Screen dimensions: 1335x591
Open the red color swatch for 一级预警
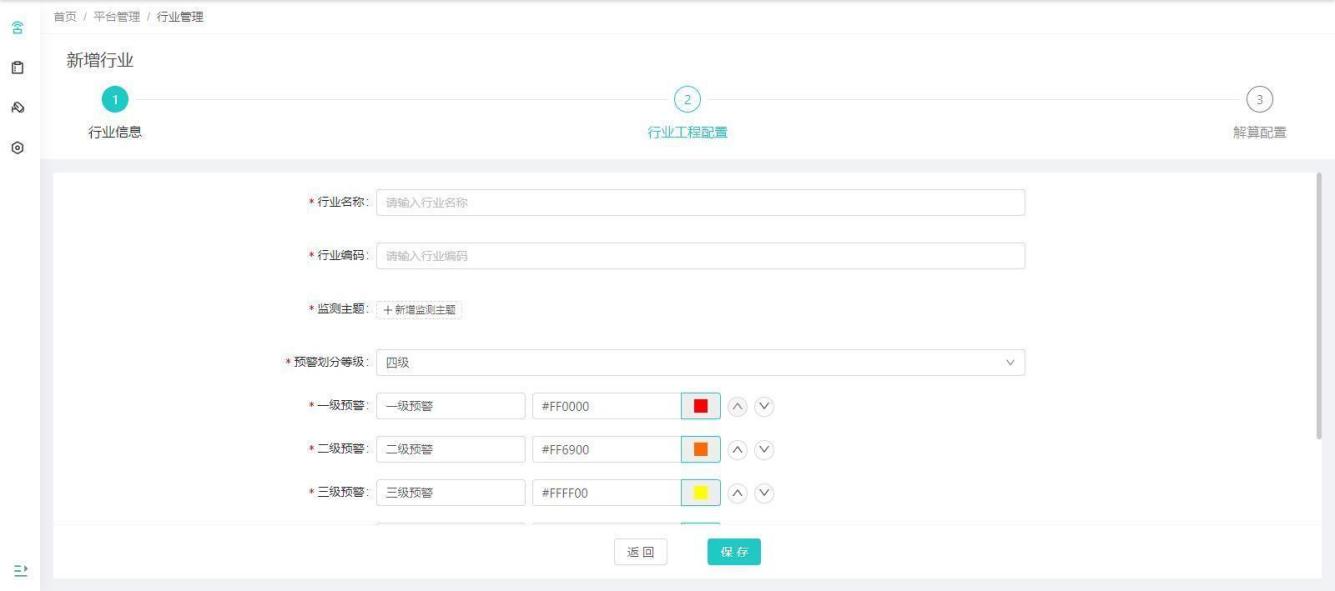(700, 406)
